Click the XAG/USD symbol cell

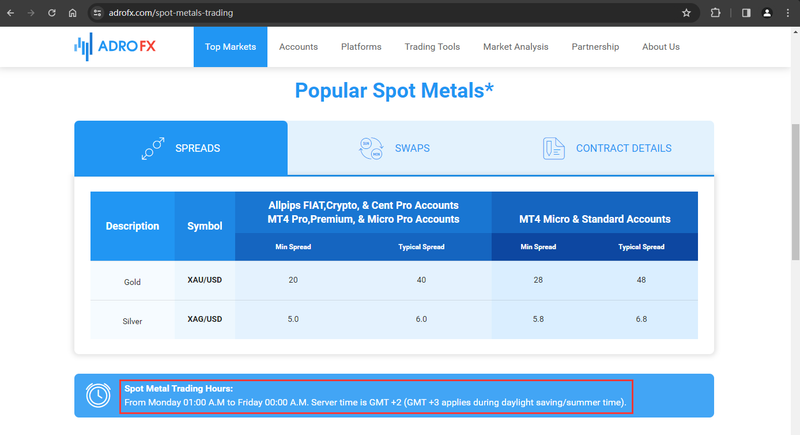click(x=205, y=319)
